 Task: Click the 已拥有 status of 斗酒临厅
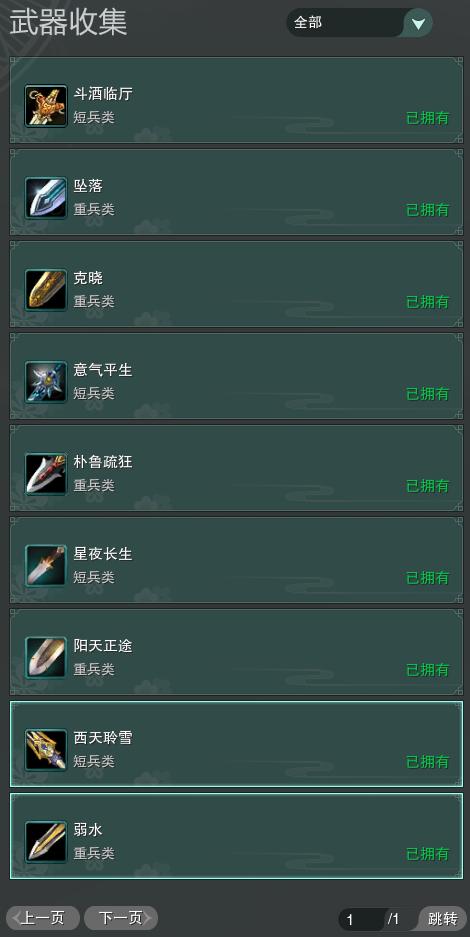428,118
